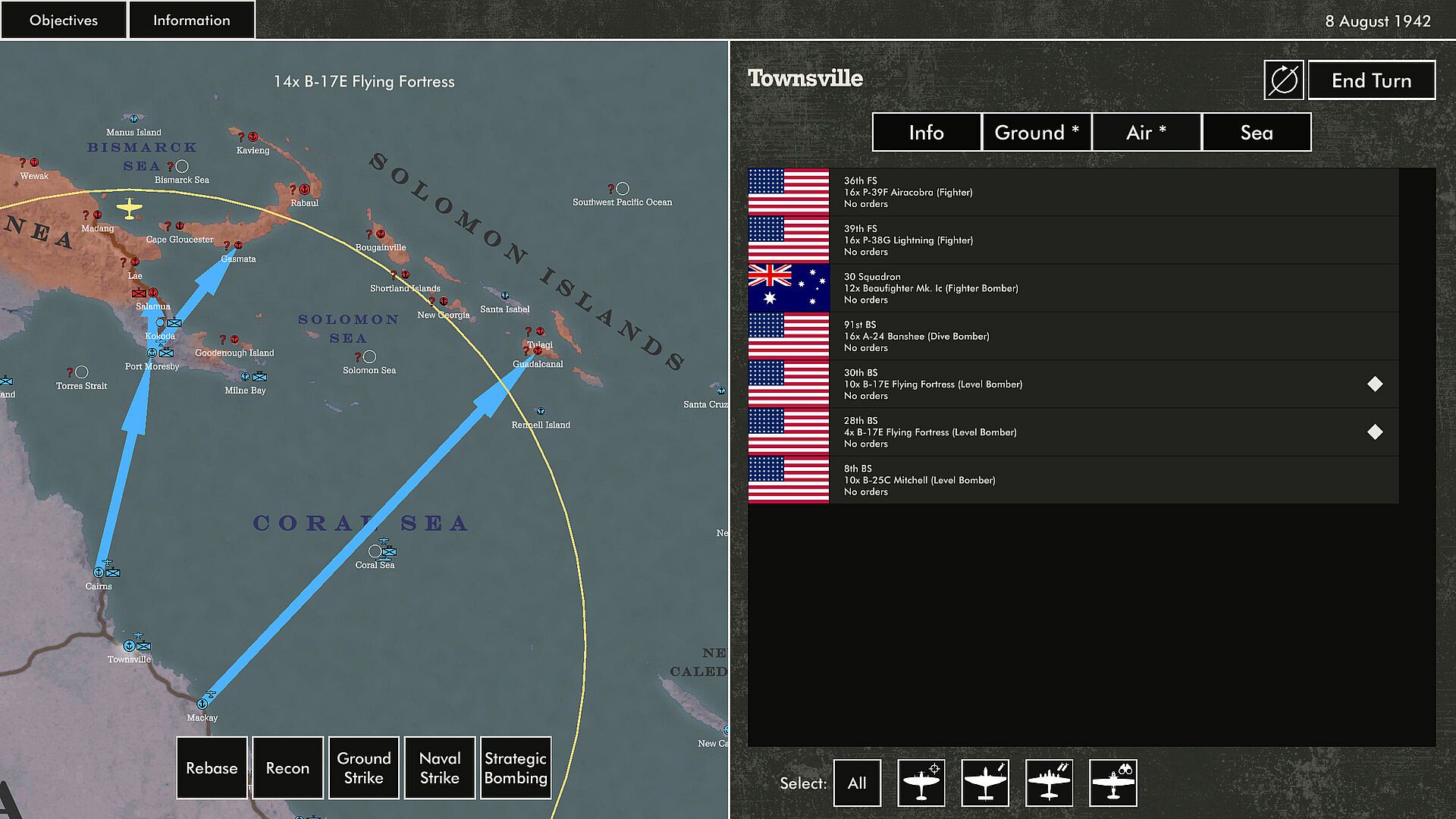This screenshot has height=819, width=1456.
Task: Open the Information menu
Action: tap(191, 20)
